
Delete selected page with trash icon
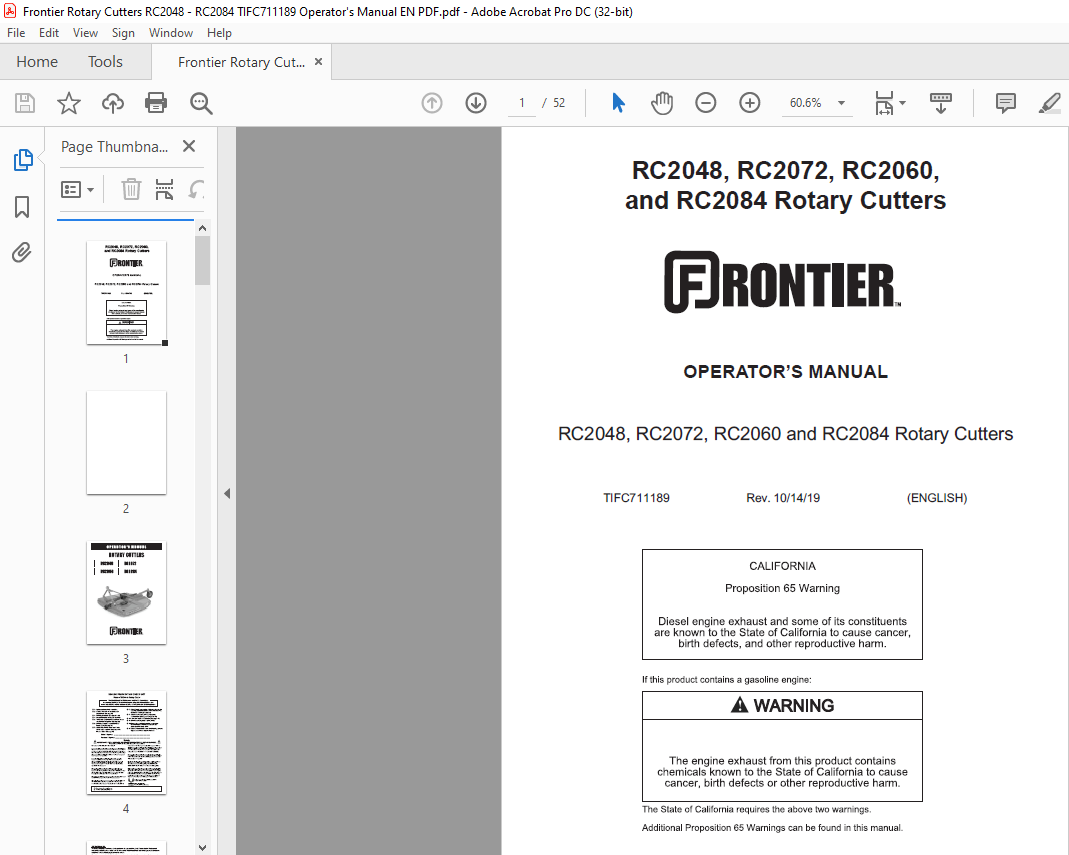pyautogui.click(x=131, y=189)
